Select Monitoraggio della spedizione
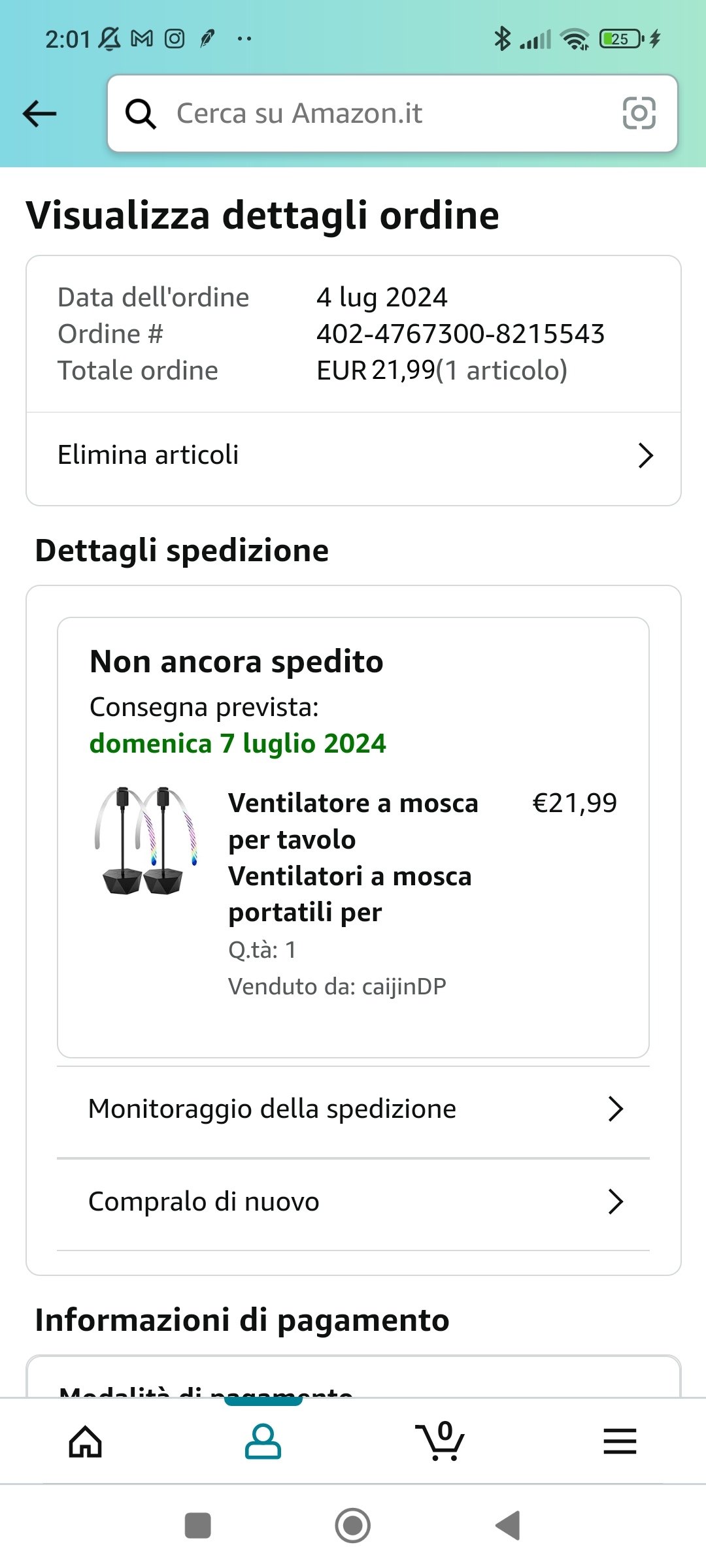This screenshot has height=1568, width=706. pos(354,1111)
